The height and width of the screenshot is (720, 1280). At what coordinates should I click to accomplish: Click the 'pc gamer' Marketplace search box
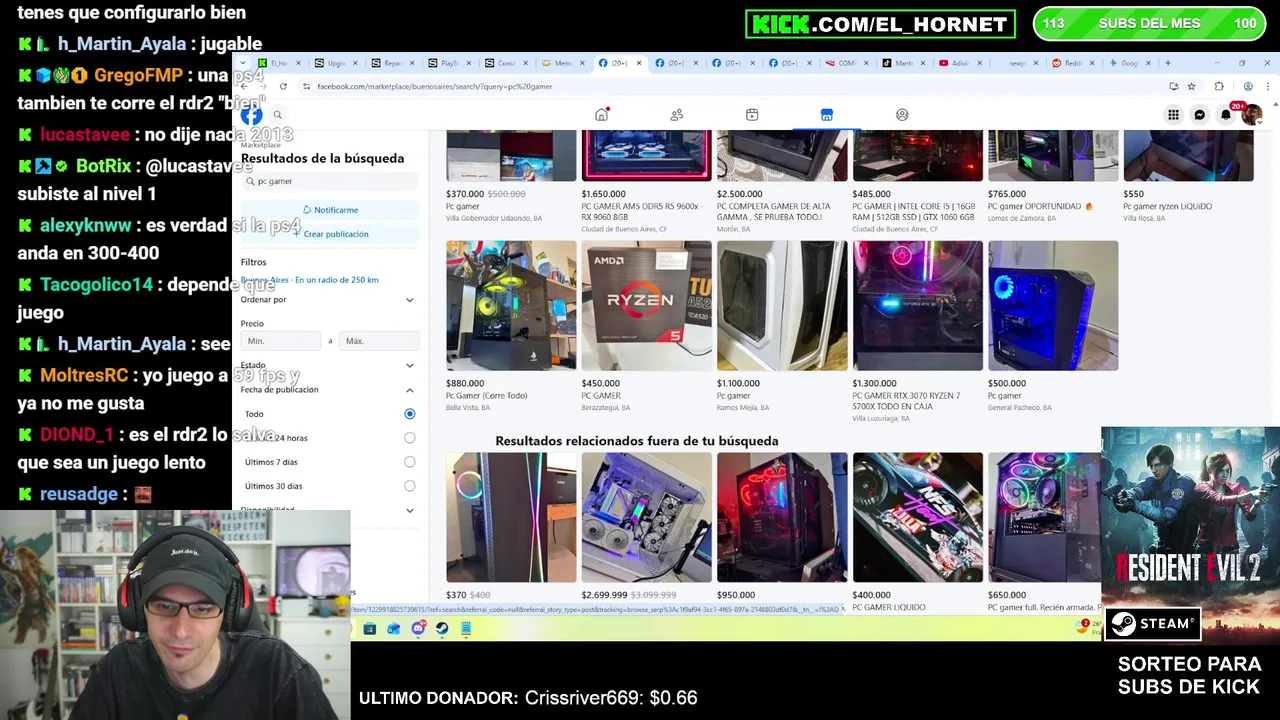(330, 181)
